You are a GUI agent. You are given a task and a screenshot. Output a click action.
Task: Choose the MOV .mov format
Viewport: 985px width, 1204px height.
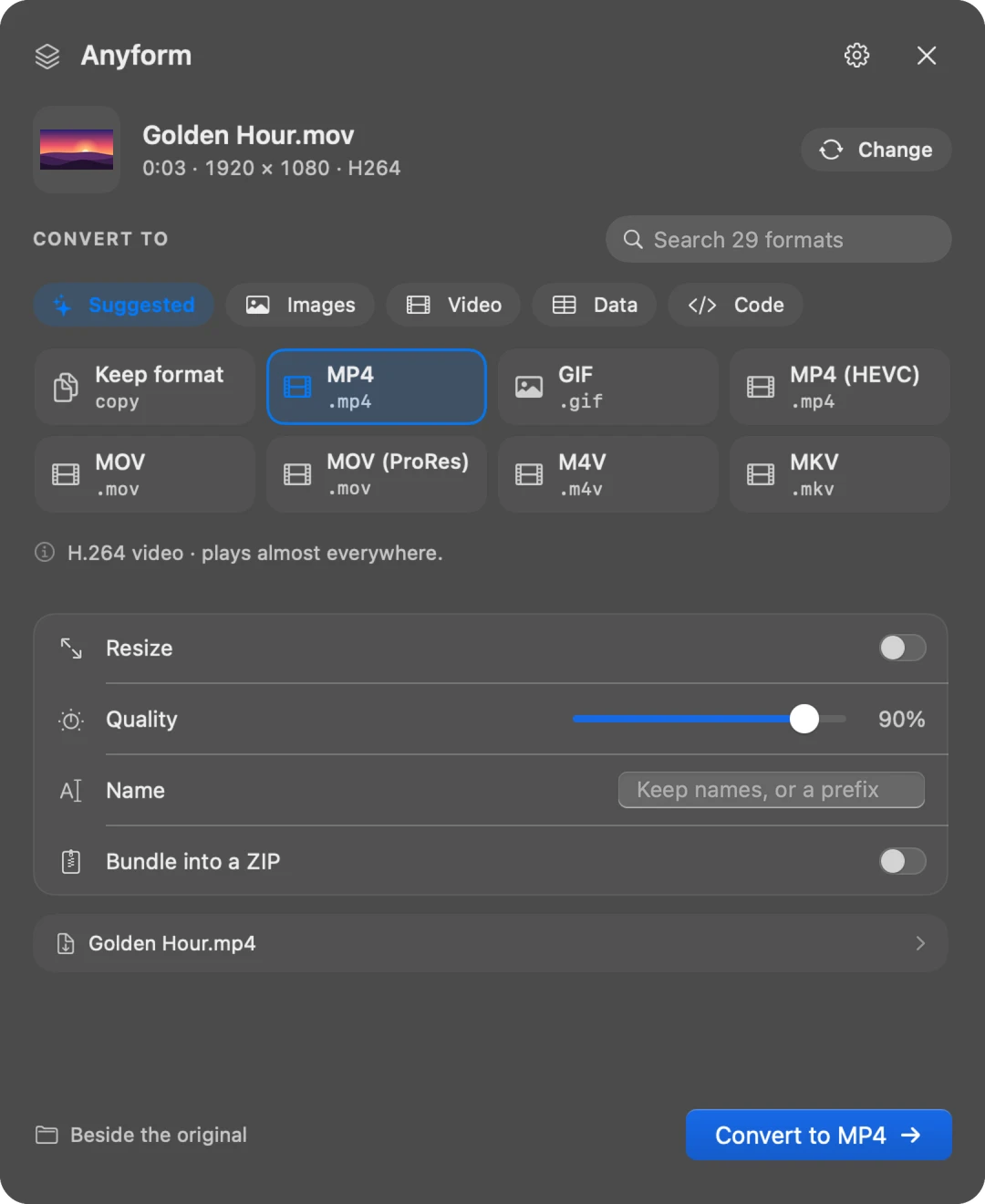(145, 474)
